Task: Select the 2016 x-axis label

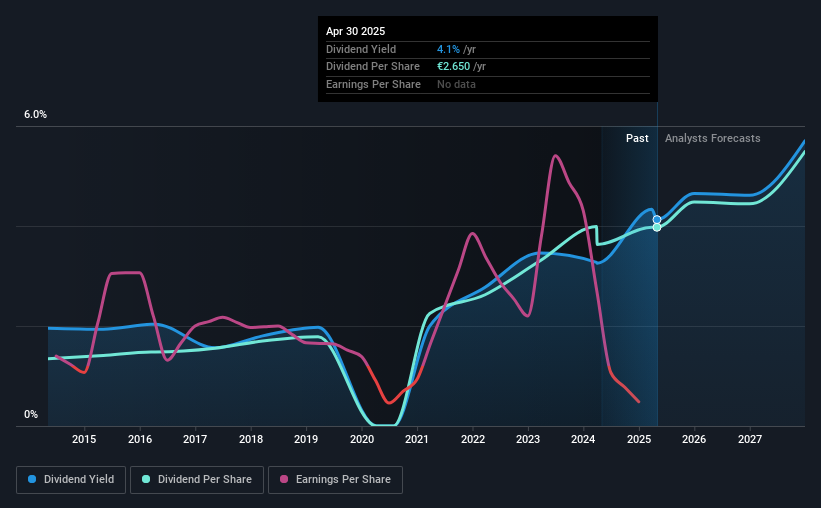Action: [140, 439]
